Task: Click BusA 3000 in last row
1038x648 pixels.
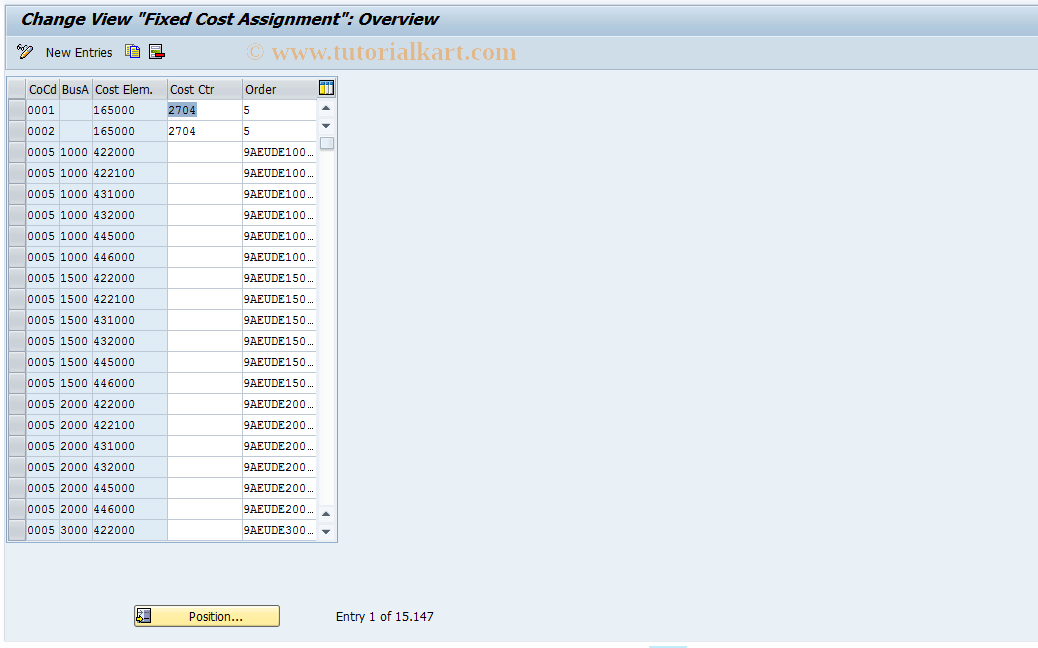Action: coord(75,530)
